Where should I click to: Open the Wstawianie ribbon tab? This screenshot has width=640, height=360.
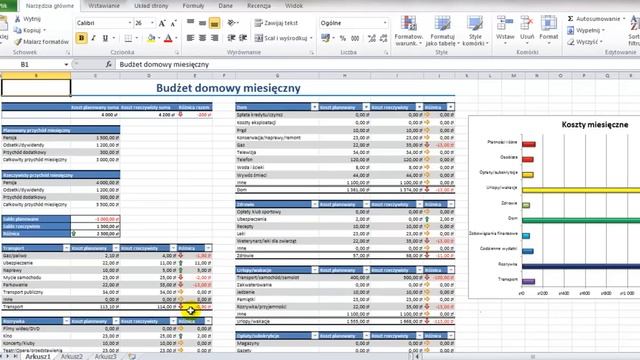[104, 6]
